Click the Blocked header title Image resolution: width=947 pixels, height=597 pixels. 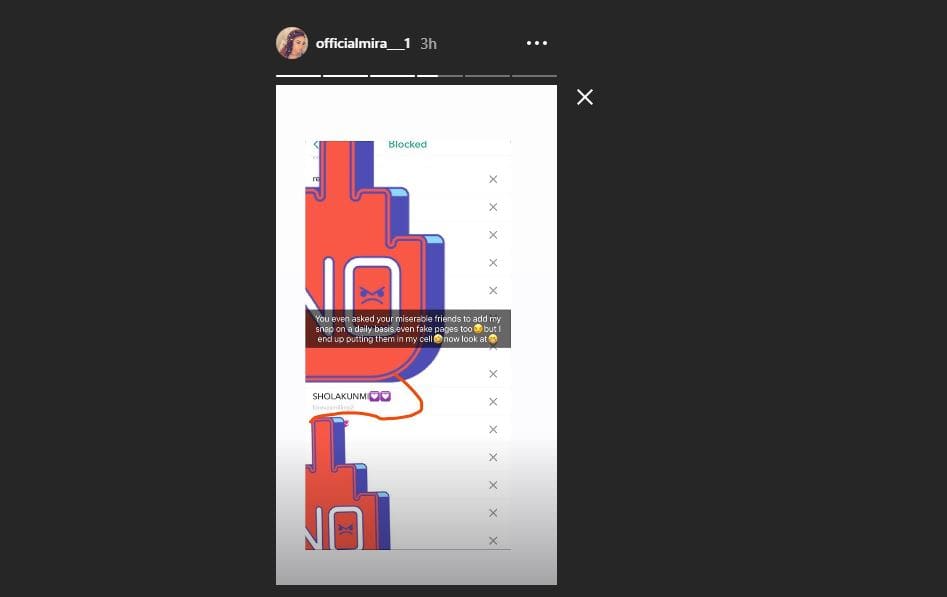tap(408, 144)
